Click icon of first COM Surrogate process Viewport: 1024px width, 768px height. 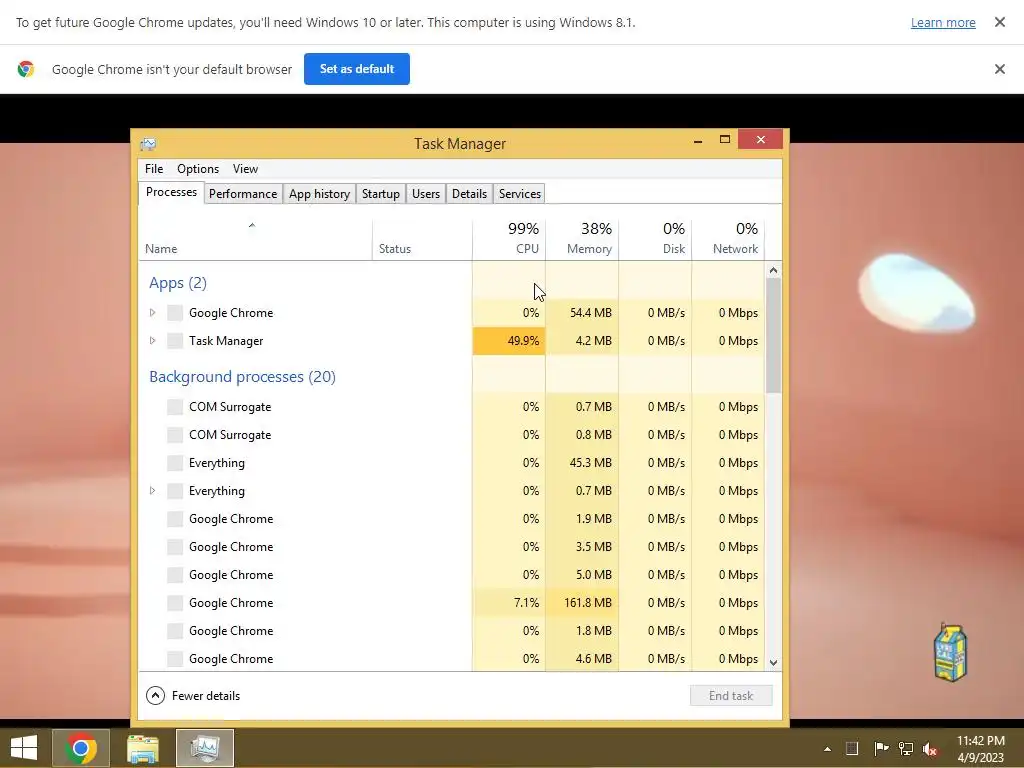click(x=175, y=407)
